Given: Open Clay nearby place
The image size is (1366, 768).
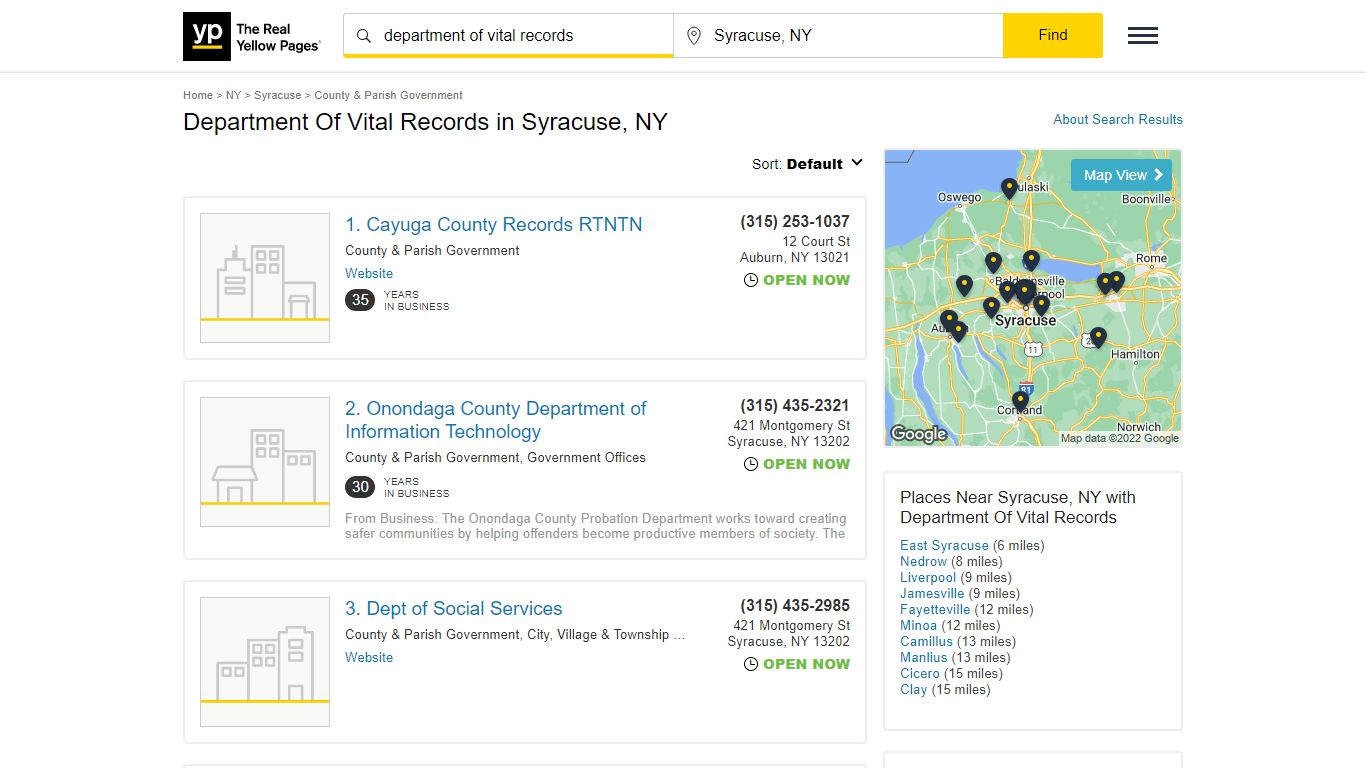Looking at the screenshot, I should (913, 689).
